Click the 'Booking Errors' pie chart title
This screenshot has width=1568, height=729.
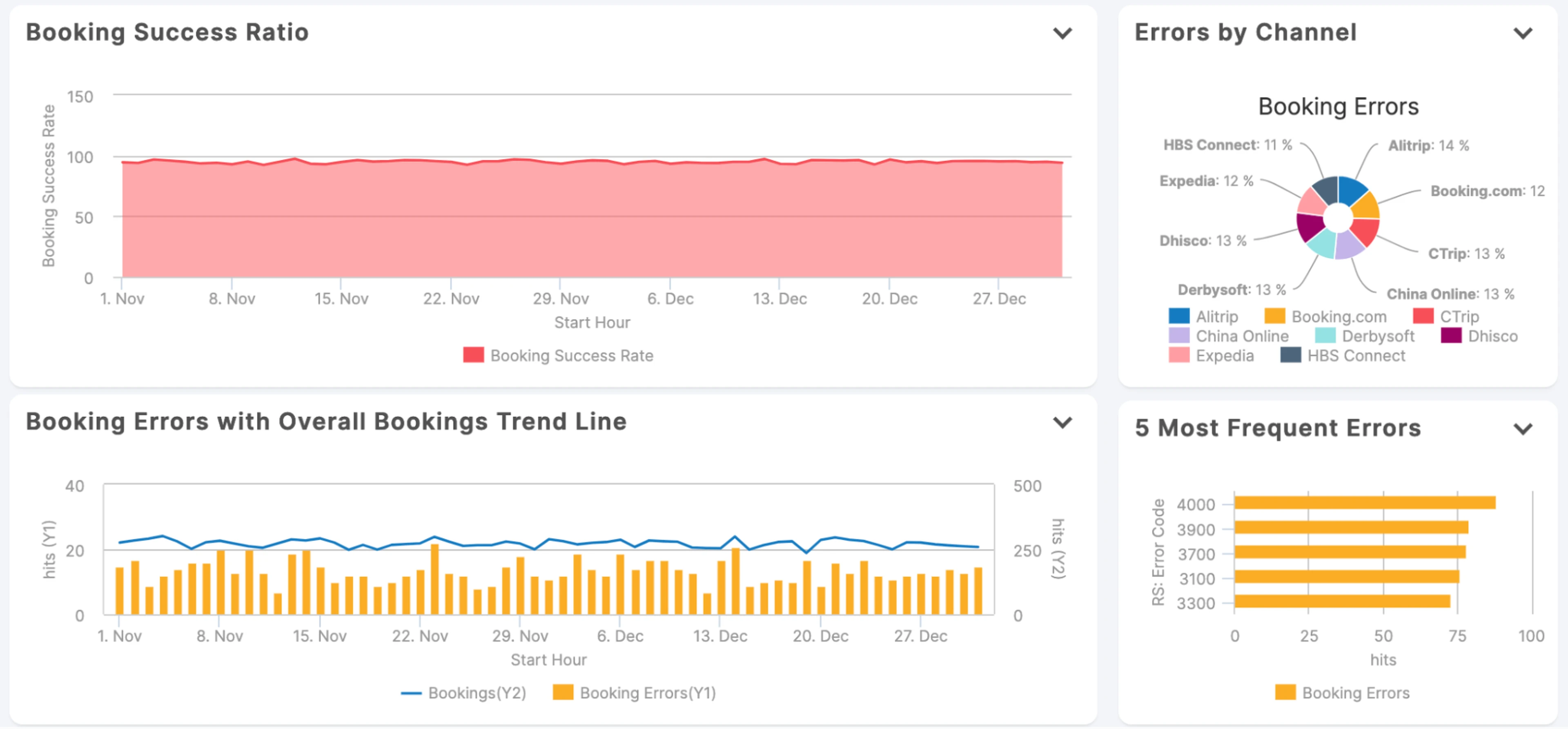[x=1338, y=107]
